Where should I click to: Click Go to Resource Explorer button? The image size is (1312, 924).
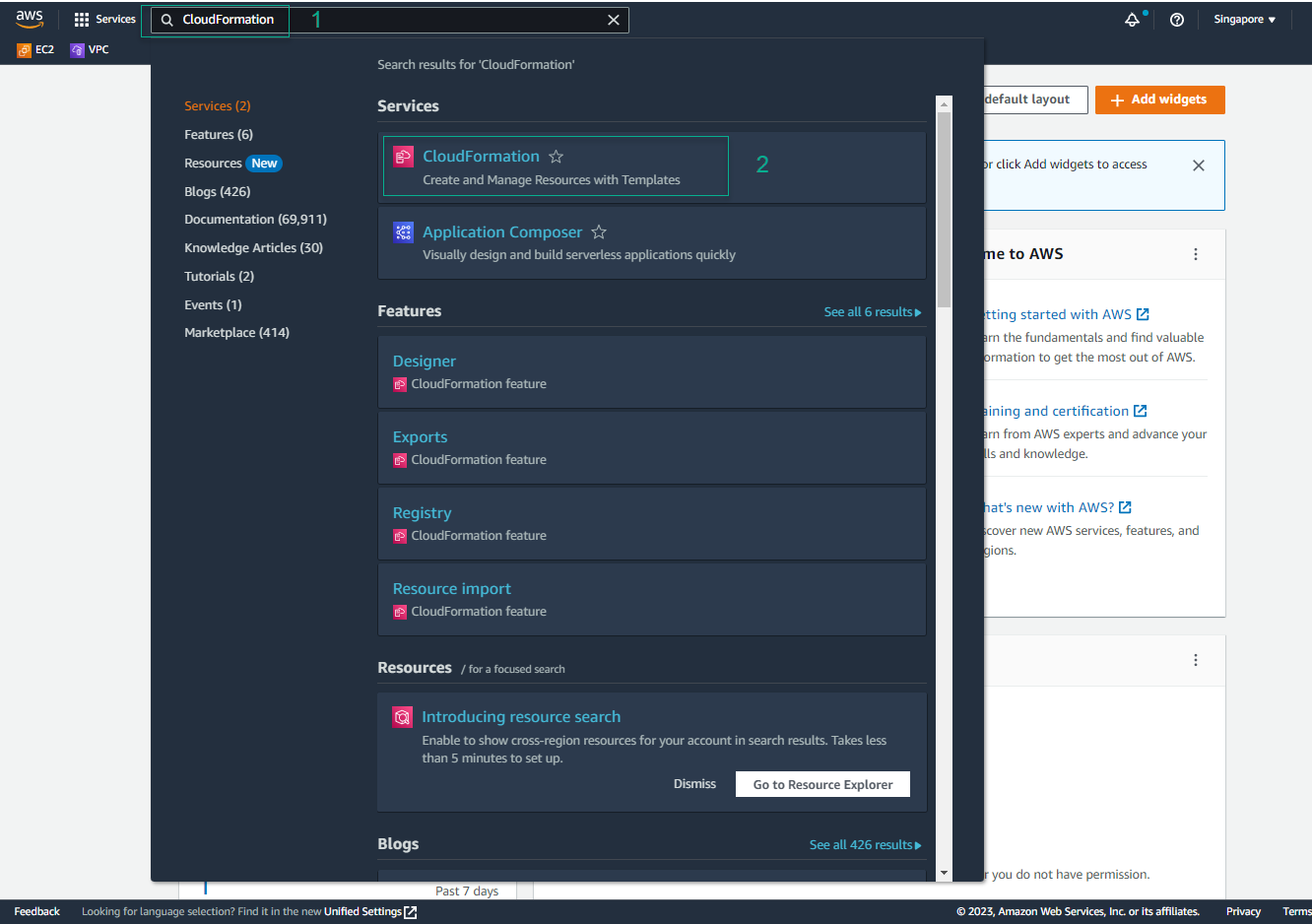coord(822,784)
